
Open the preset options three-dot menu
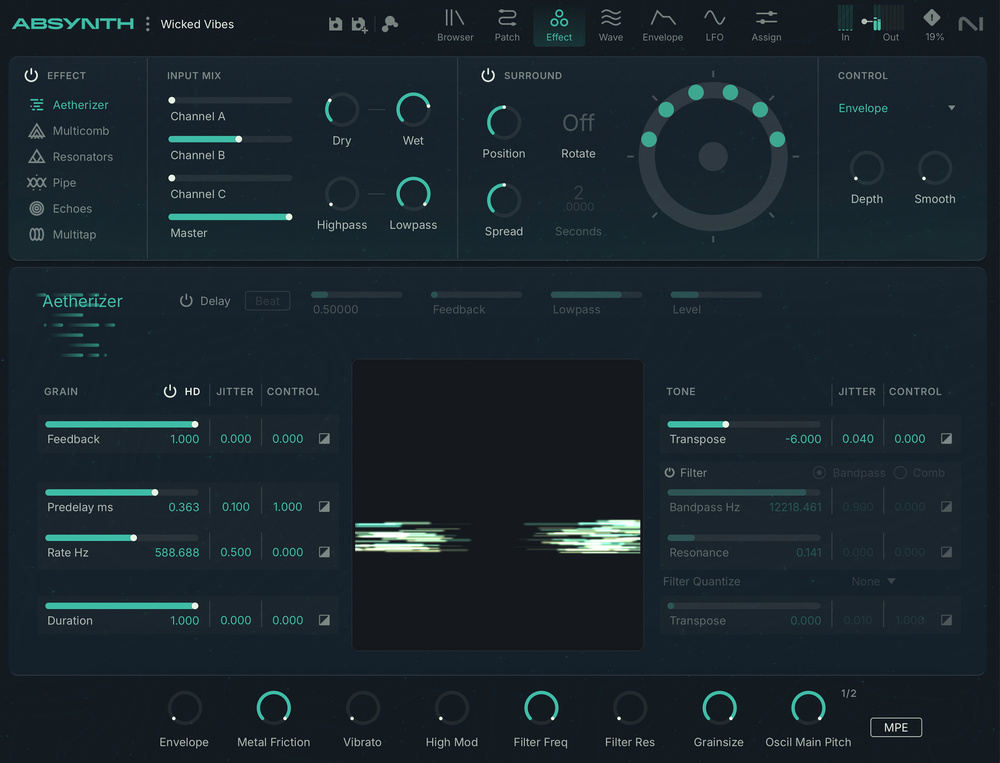[147, 24]
